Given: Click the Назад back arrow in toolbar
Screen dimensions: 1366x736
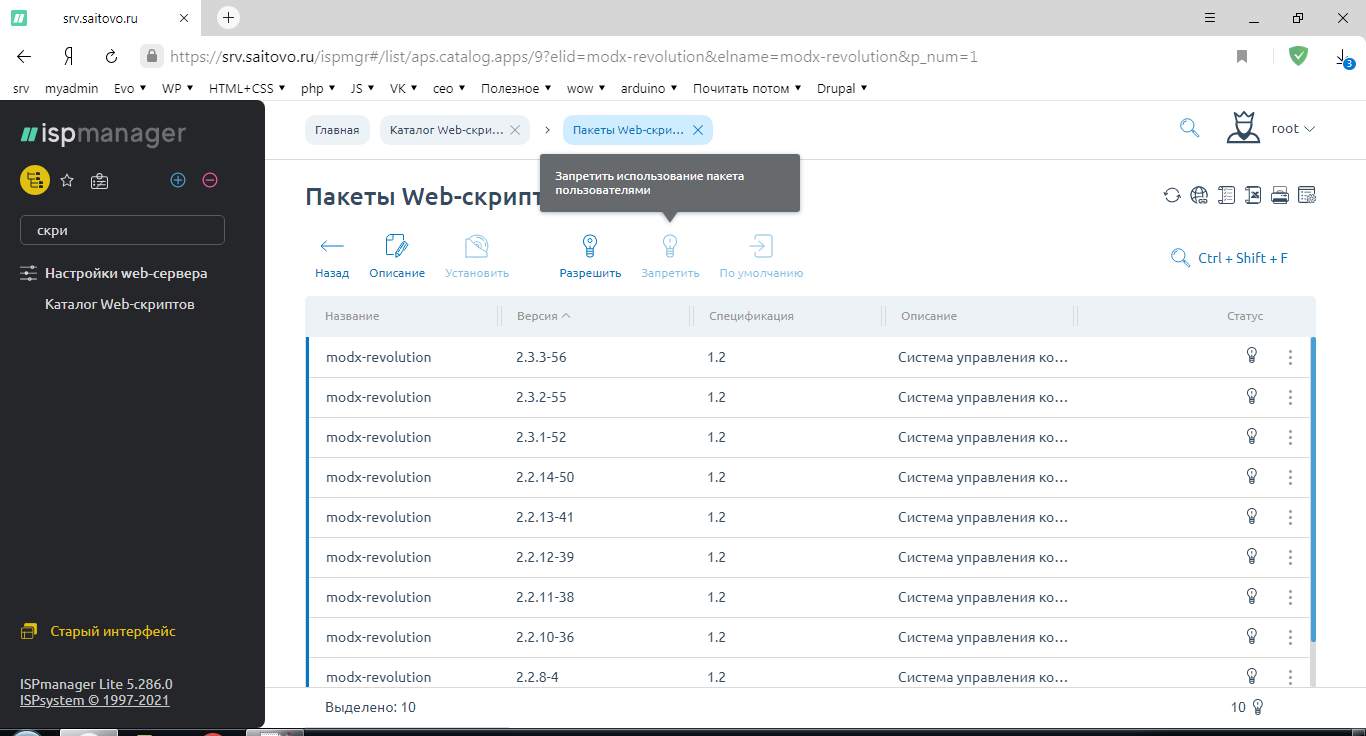Looking at the screenshot, I should pos(332,256).
